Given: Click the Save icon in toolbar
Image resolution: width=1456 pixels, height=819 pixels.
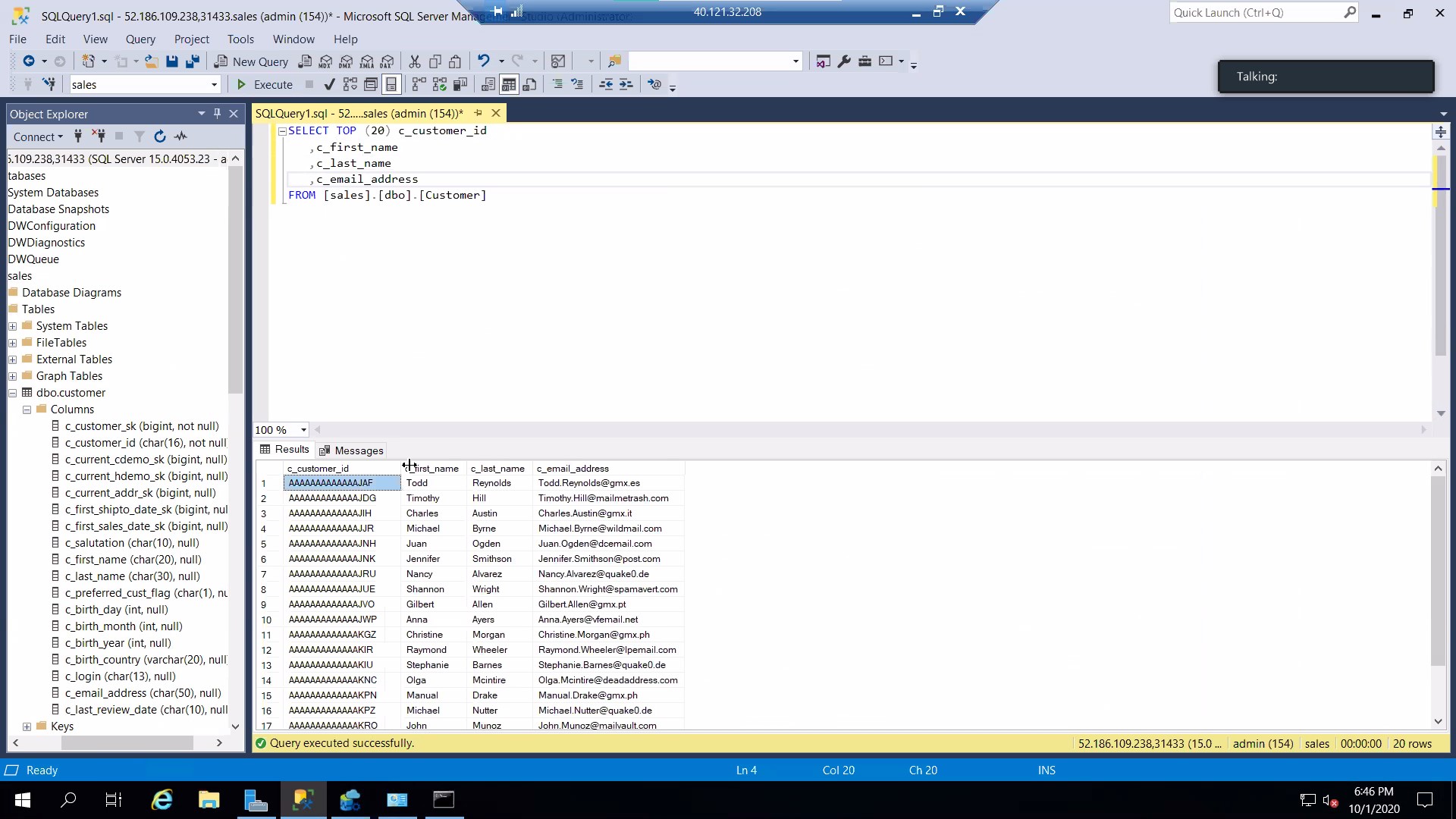Looking at the screenshot, I should click(x=172, y=61).
